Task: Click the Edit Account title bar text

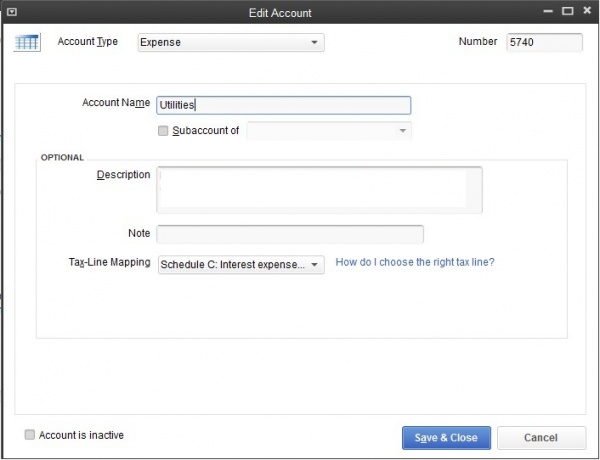Action: point(280,12)
